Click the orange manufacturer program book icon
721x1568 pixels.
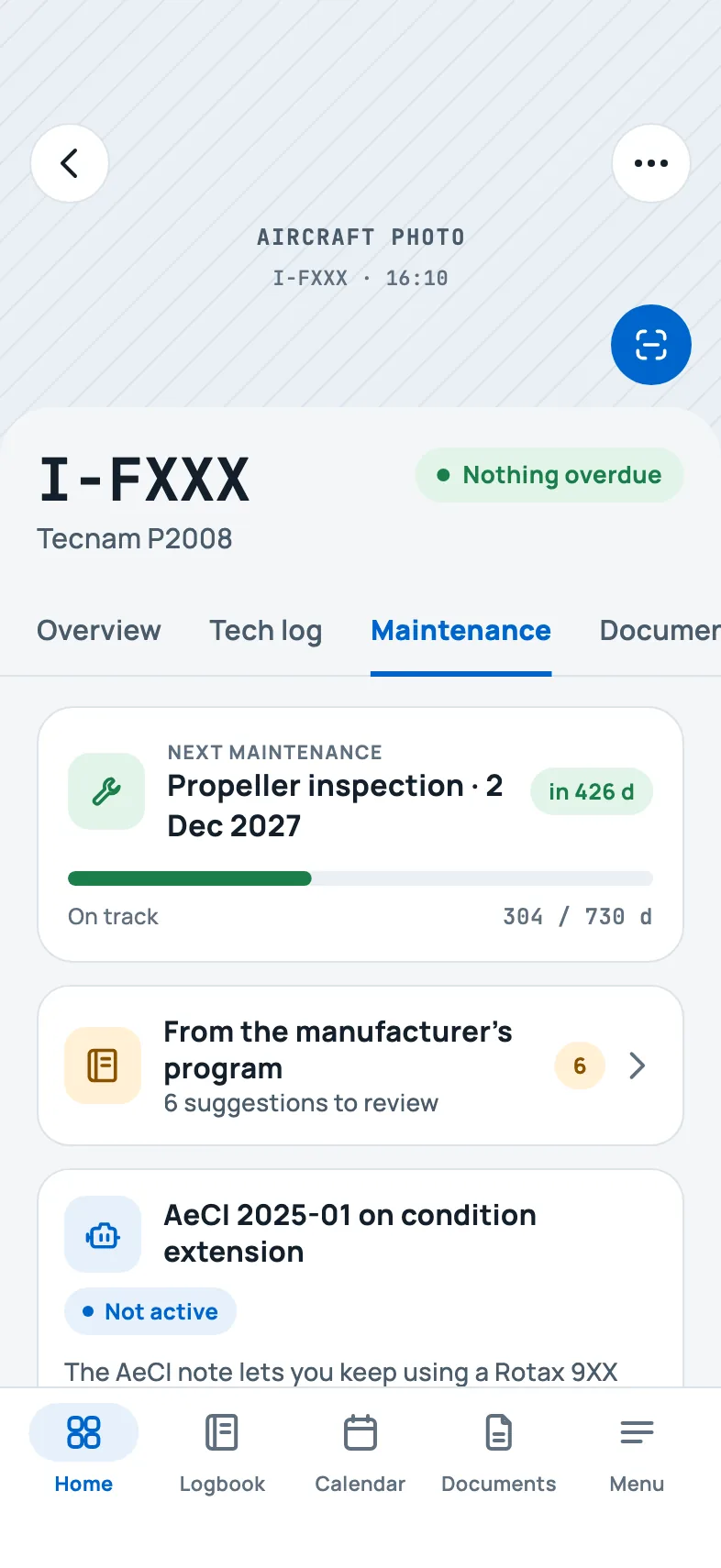point(103,1066)
